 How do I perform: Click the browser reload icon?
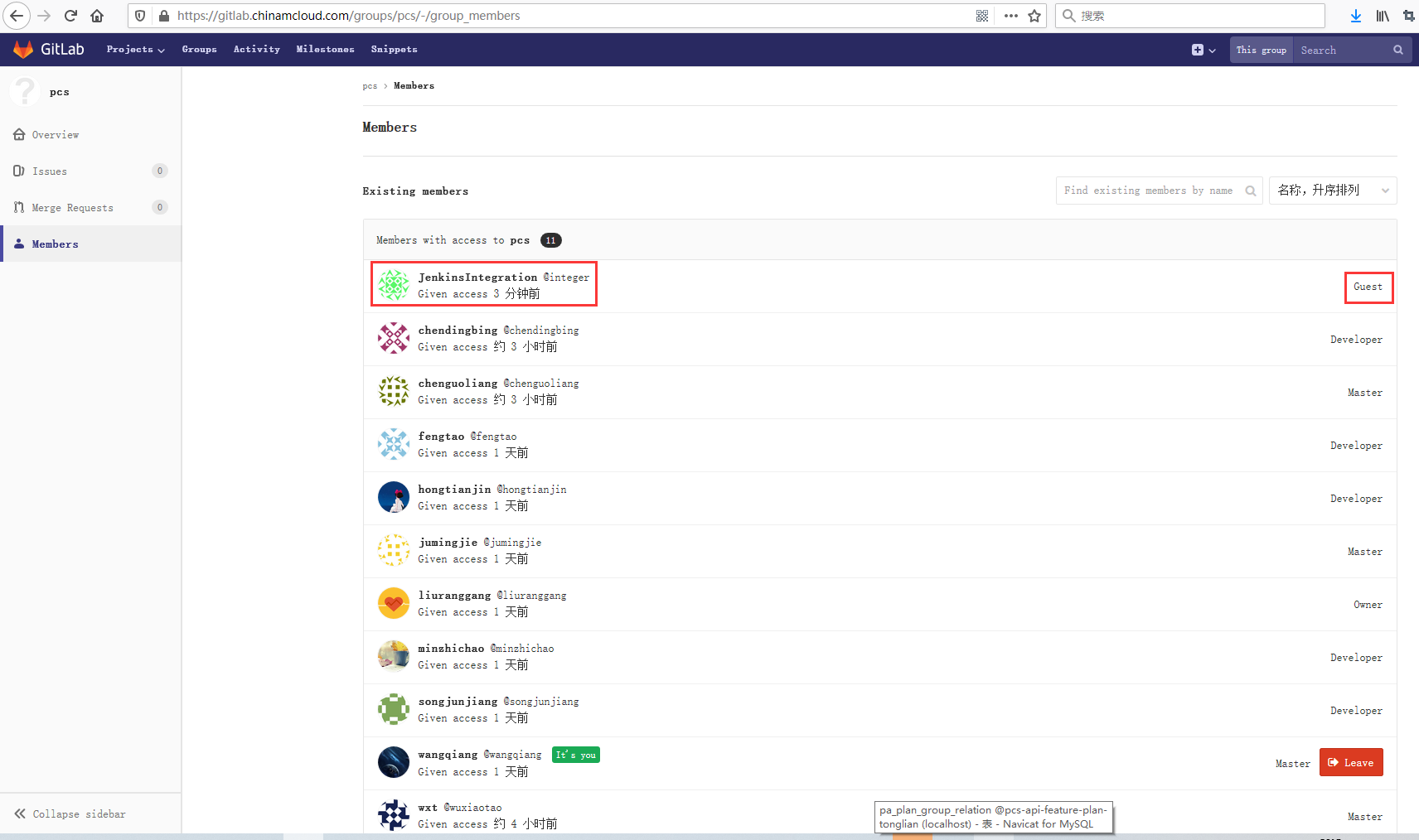tap(70, 16)
